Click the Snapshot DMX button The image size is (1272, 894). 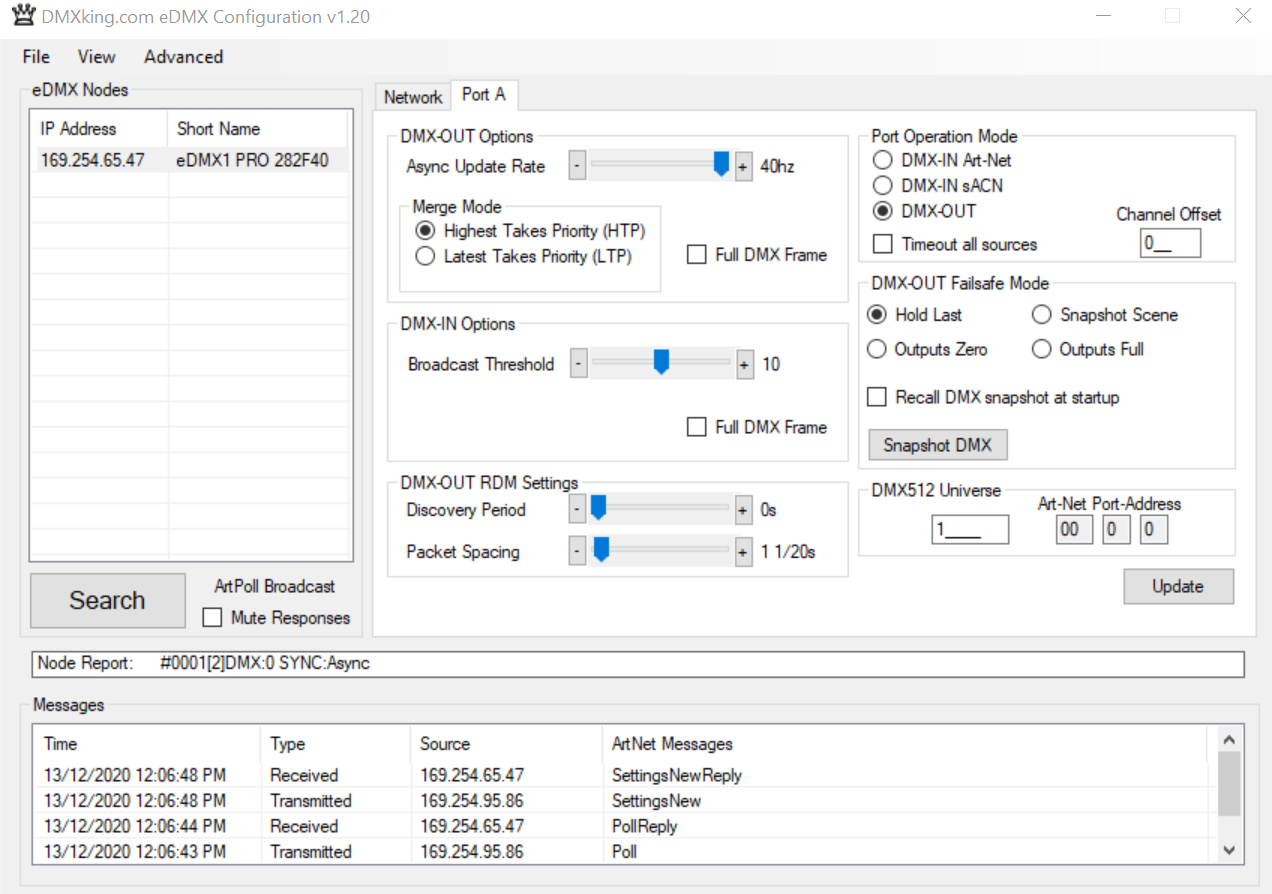pyautogui.click(x=938, y=445)
